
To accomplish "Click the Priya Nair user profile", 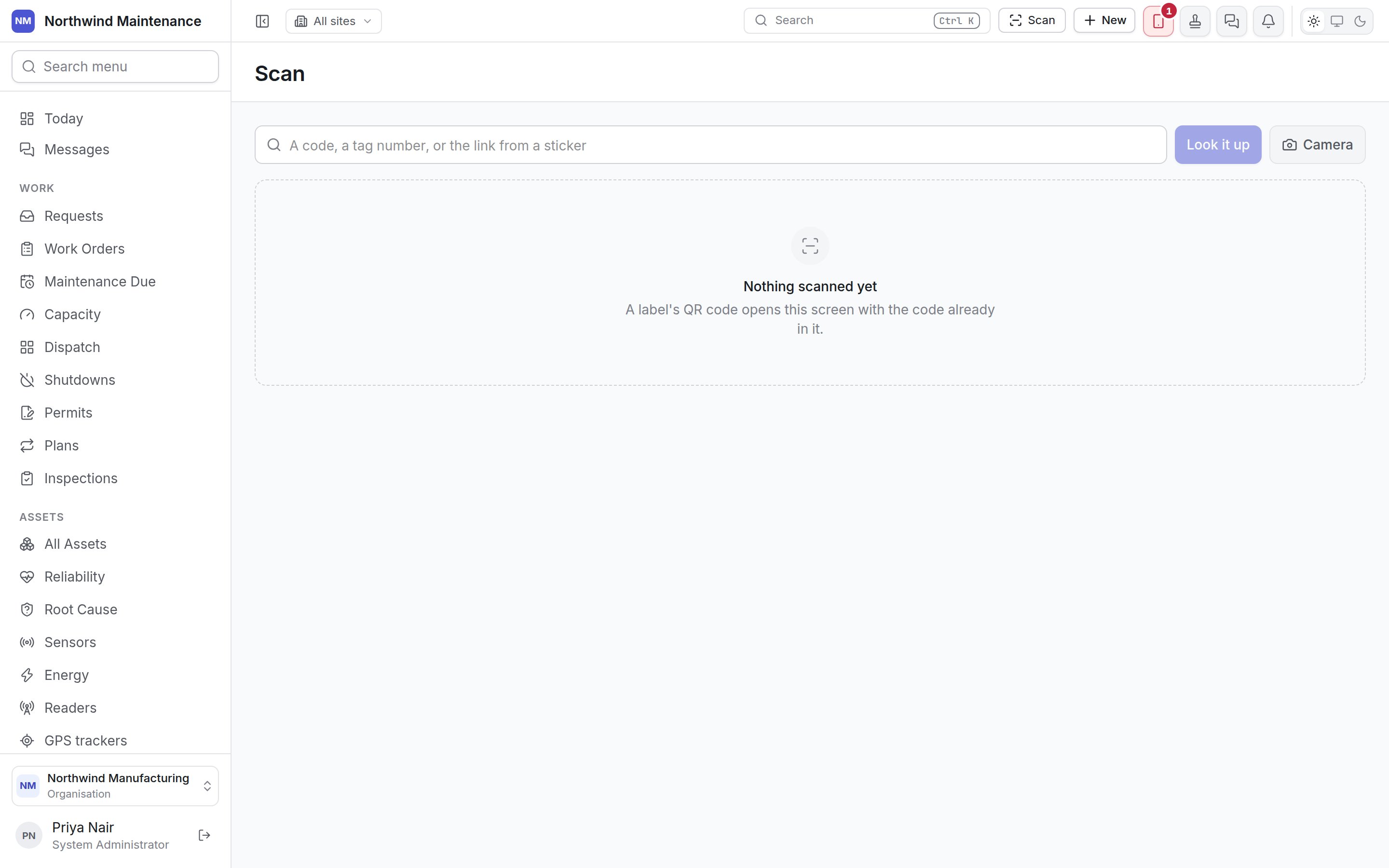I will pos(93,835).
